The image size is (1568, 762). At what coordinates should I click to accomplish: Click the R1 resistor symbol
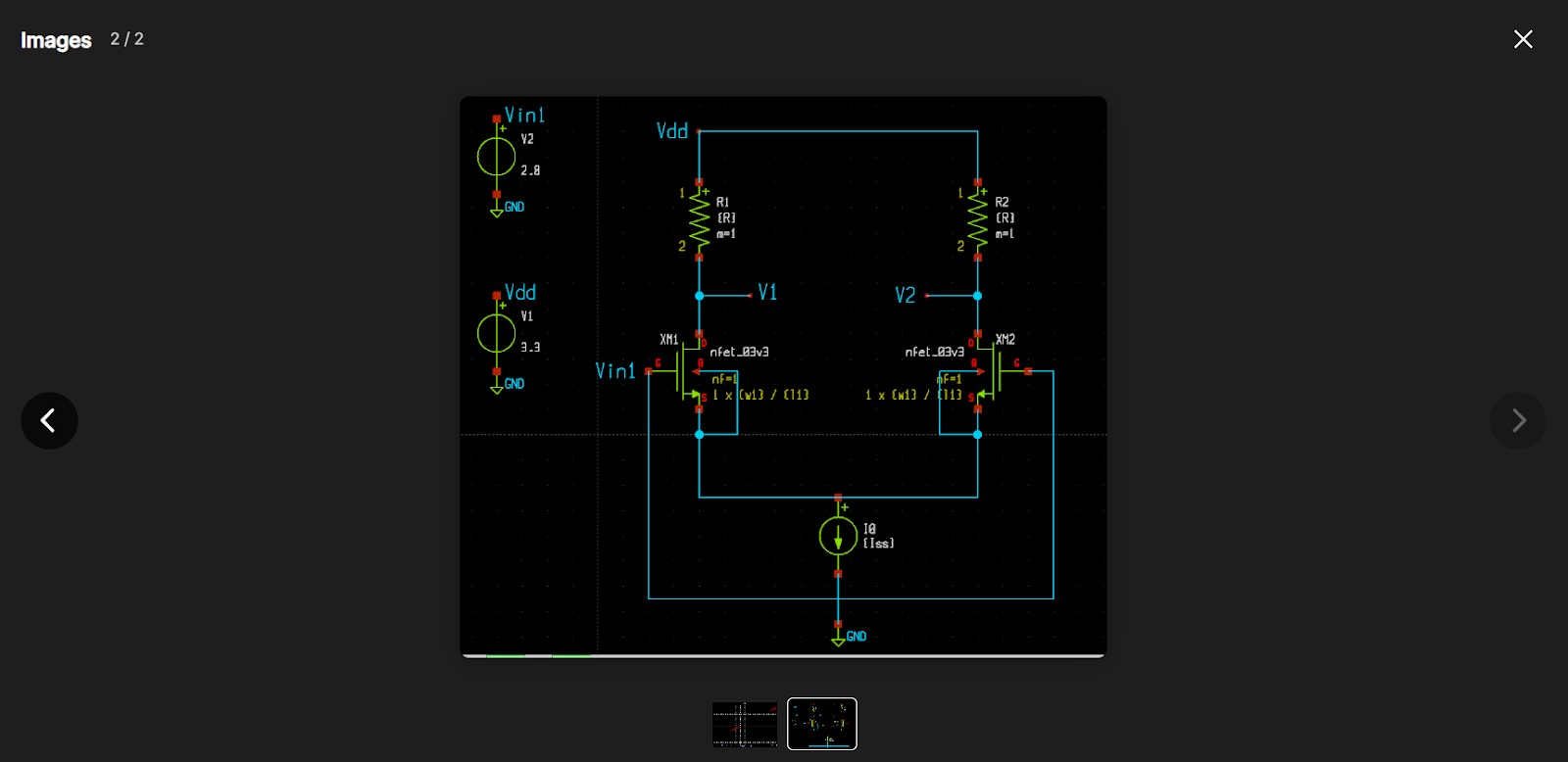pos(699,219)
